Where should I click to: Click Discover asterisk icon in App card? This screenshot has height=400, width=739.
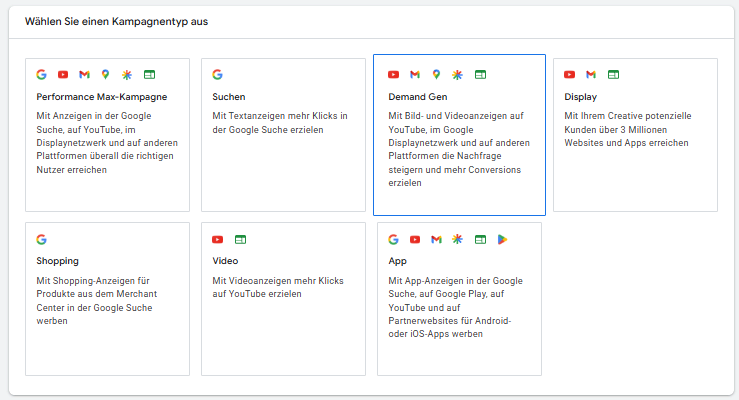pos(458,239)
